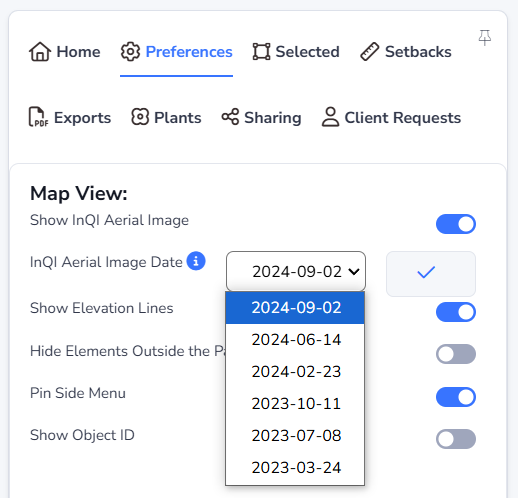Pick the 2023-03-24 date entry
This screenshot has width=518, height=498.
(295, 468)
